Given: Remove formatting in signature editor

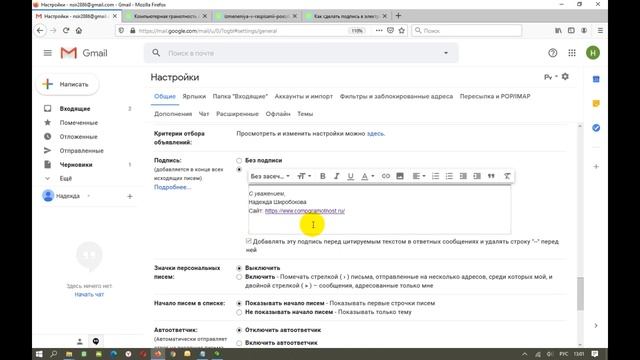Looking at the screenshot, I should point(507,176).
